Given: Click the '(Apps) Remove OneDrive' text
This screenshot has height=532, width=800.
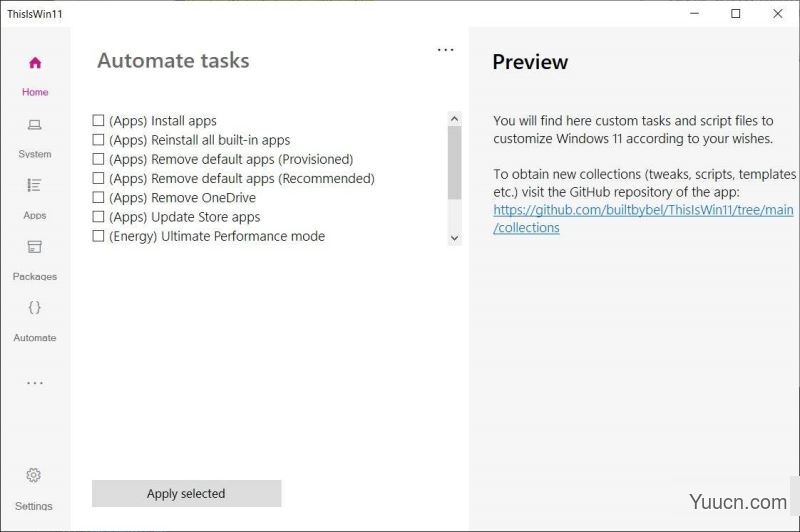Looking at the screenshot, I should coord(182,198).
